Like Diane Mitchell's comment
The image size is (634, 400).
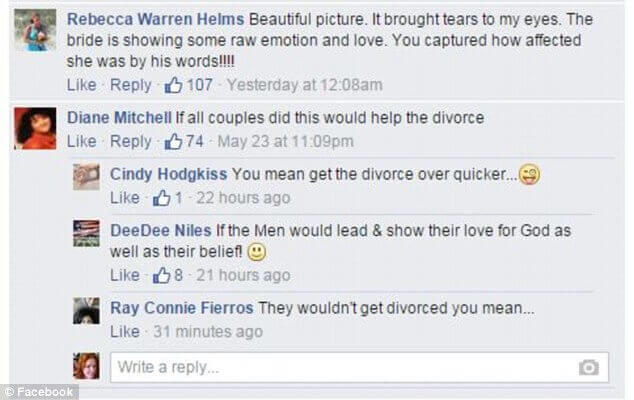pos(81,141)
